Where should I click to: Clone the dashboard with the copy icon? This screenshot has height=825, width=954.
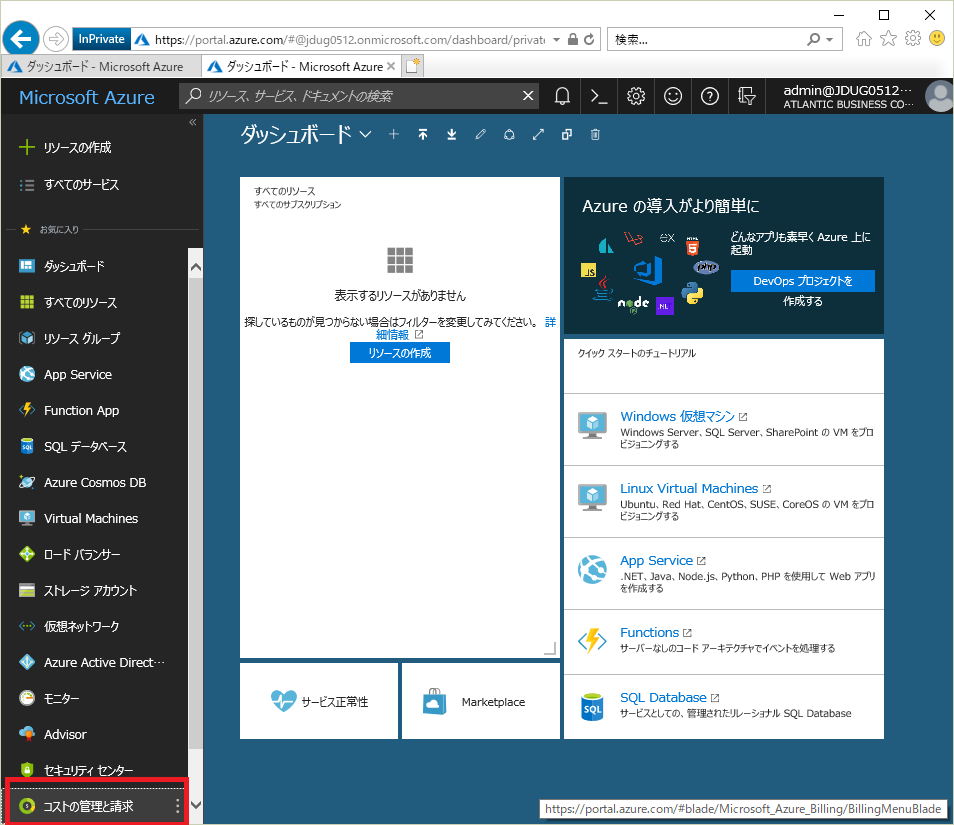(x=566, y=134)
